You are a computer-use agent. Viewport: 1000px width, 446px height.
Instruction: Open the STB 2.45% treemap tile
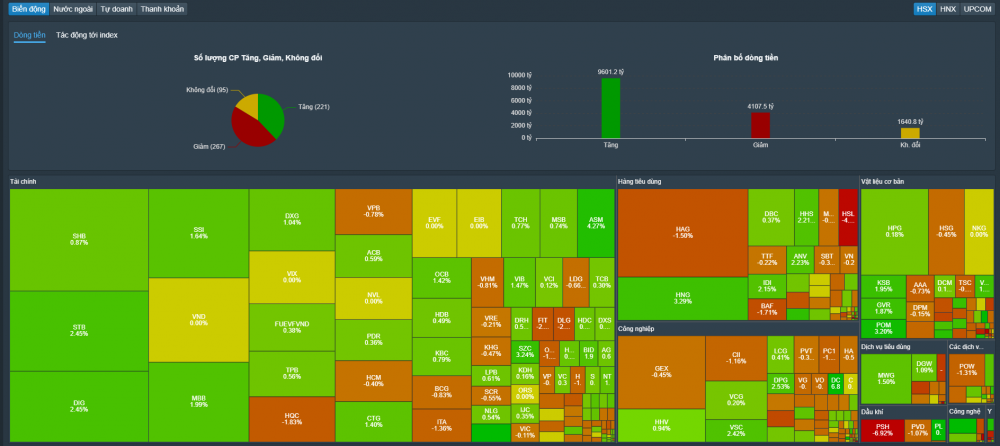[79, 331]
